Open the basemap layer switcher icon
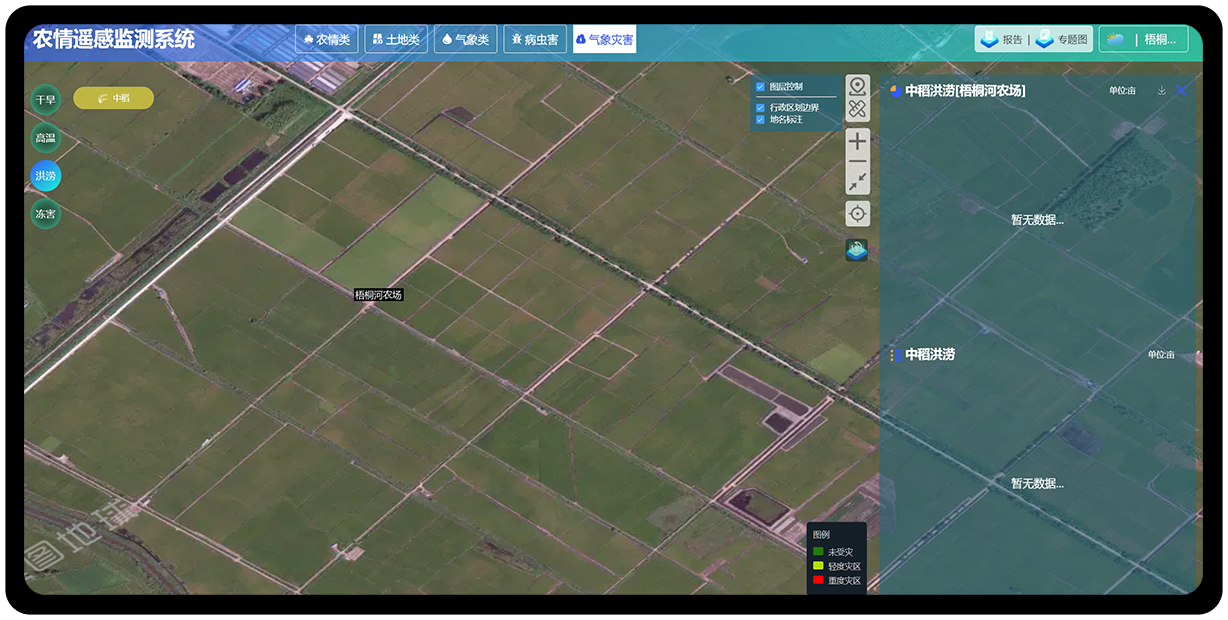The height and width of the screenshot is (620, 1228). [857, 250]
